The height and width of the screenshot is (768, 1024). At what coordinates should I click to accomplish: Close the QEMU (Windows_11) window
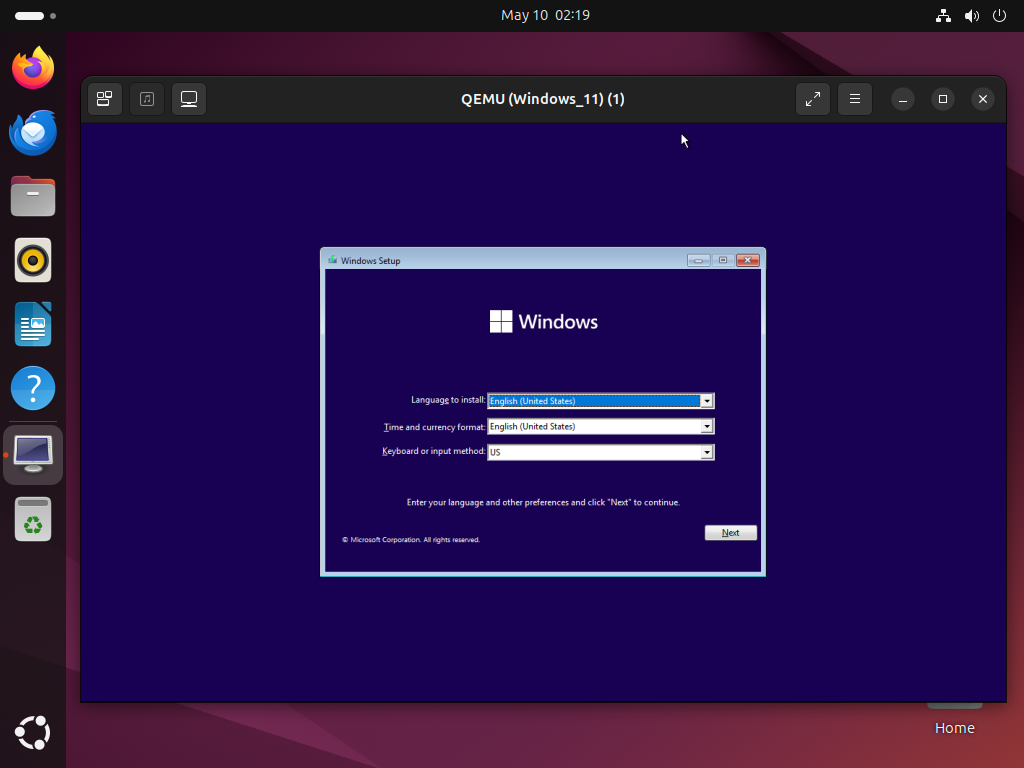(x=983, y=99)
